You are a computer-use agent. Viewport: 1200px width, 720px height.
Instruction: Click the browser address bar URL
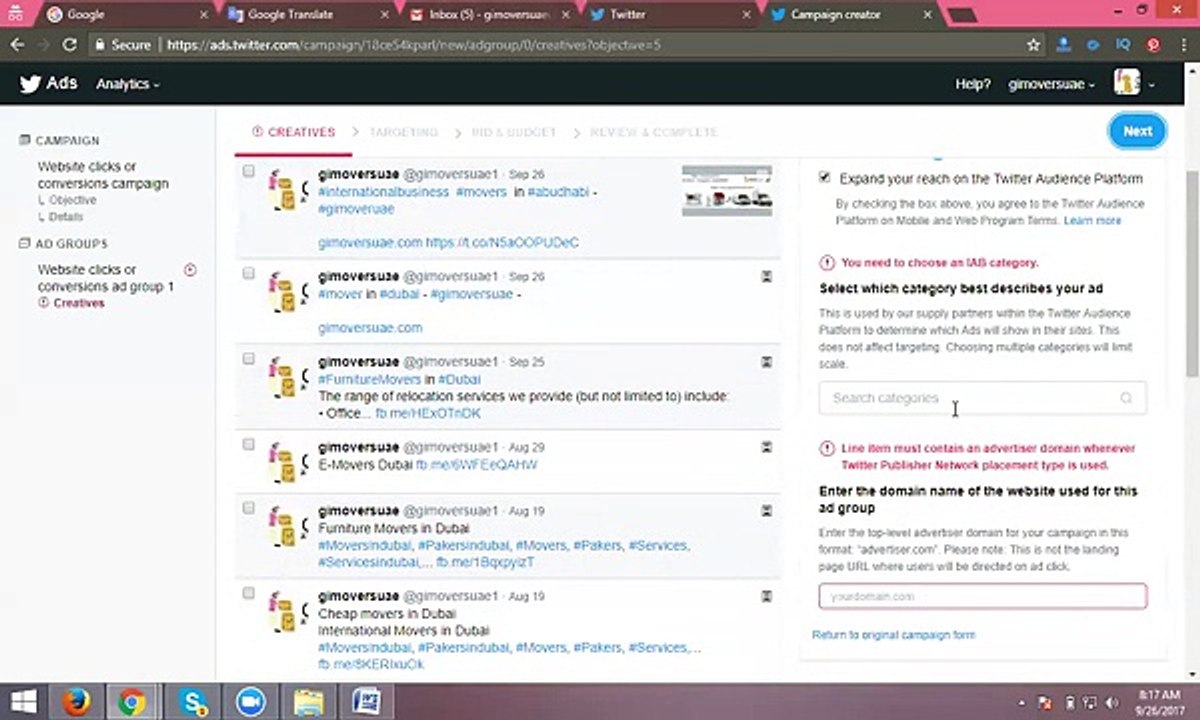coord(413,45)
